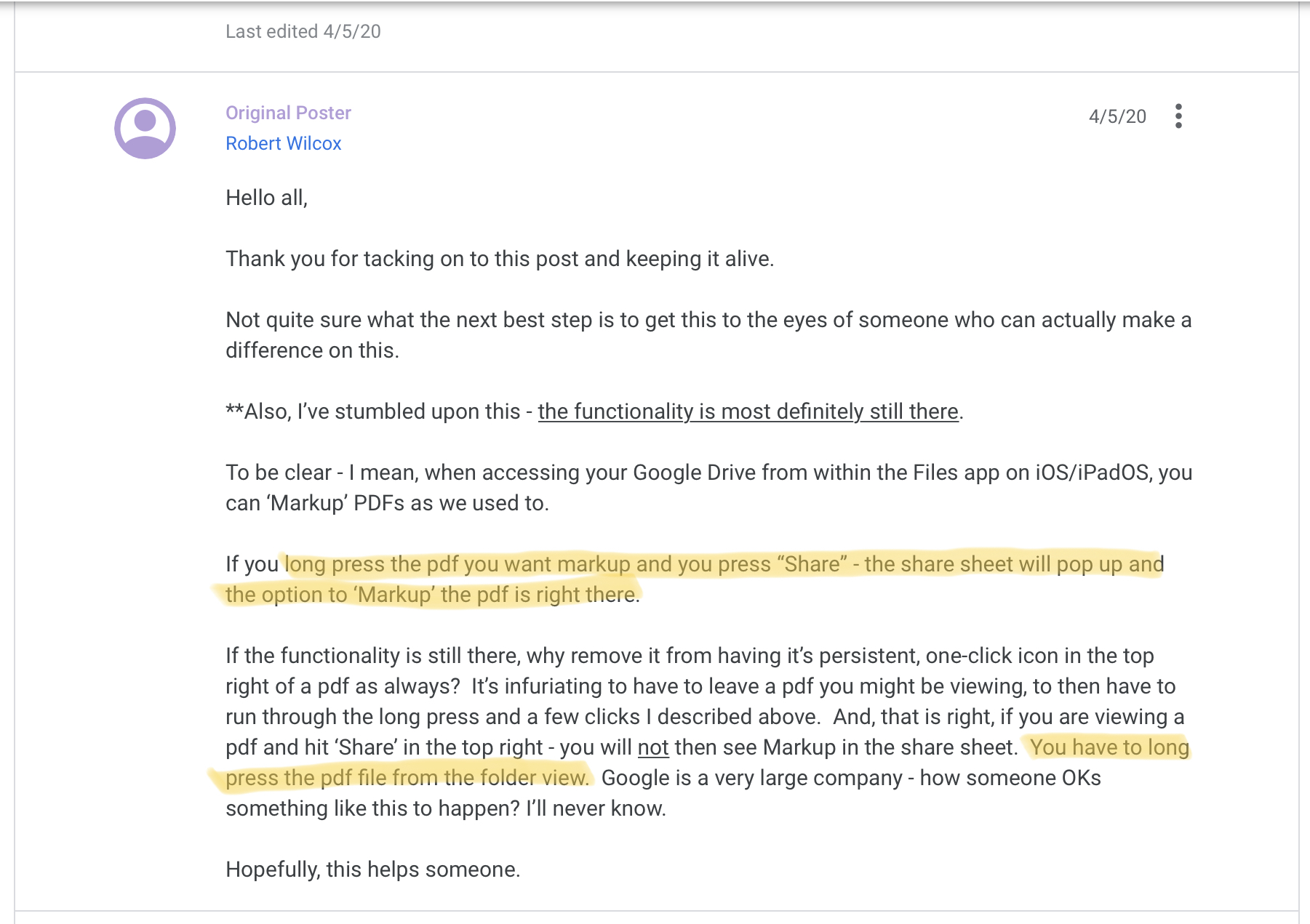
Task: Click highlighted 'You have to long' phrase
Action: coord(1109,747)
